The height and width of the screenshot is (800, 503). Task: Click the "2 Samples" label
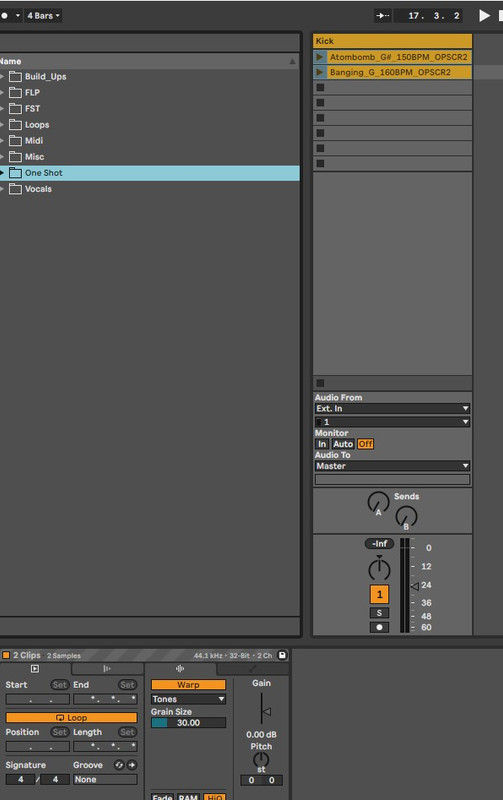(64, 656)
